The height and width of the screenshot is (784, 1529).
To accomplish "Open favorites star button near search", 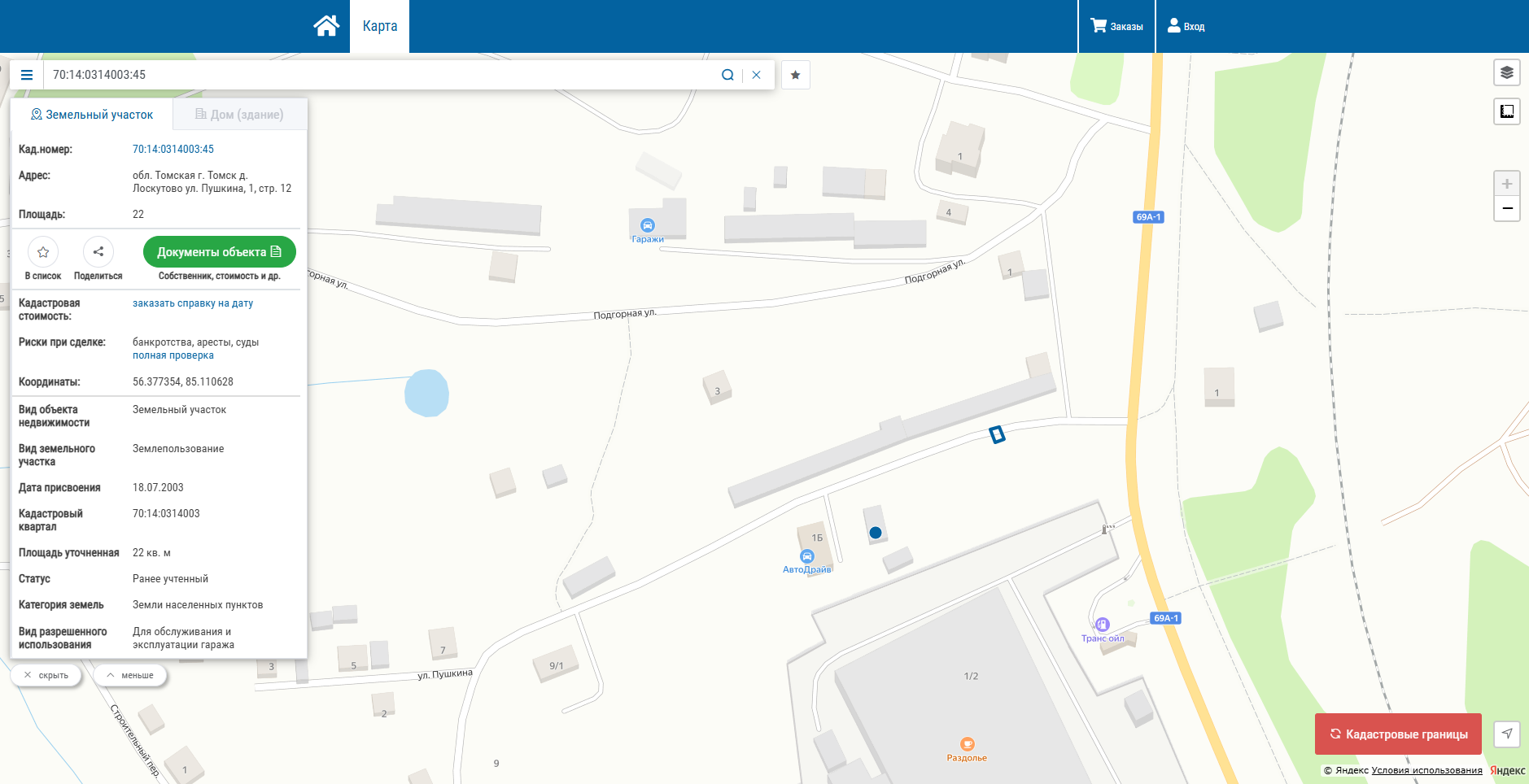I will pos(795,75).
